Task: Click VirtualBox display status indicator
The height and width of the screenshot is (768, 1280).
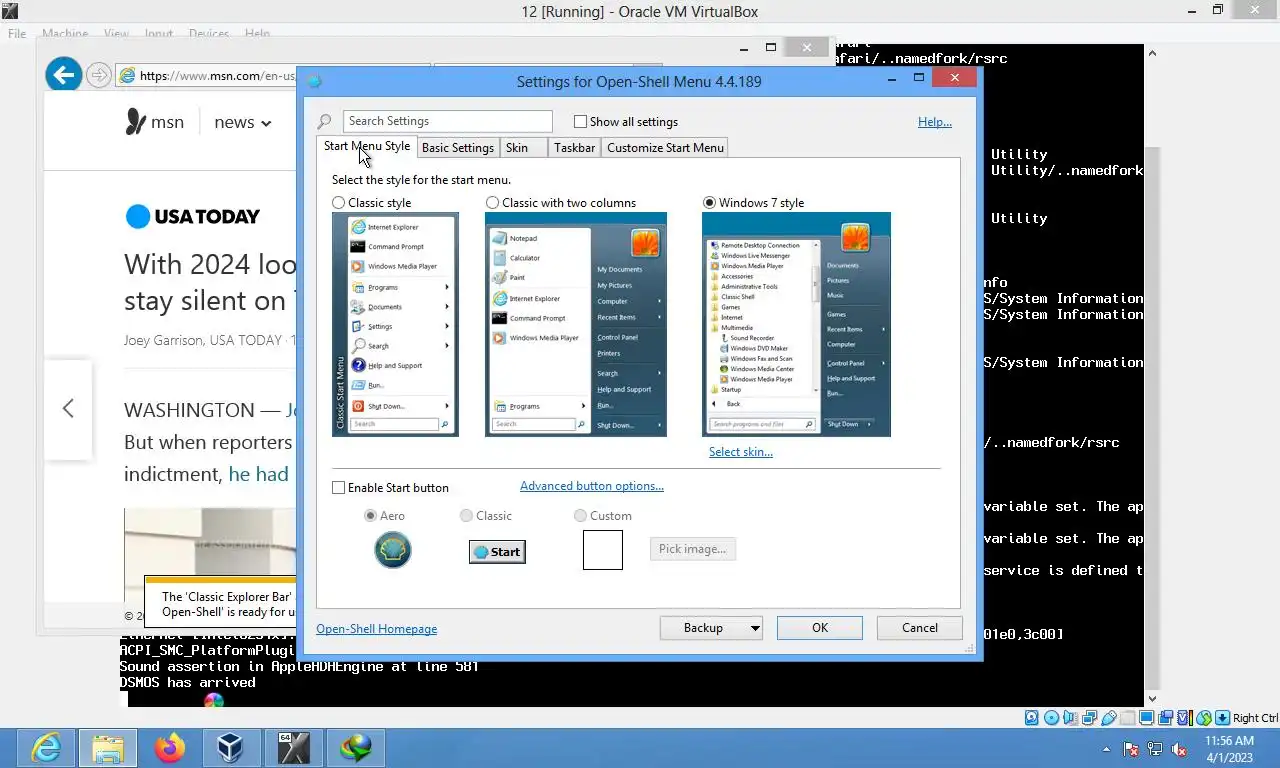Action: tap(1147, 718)
